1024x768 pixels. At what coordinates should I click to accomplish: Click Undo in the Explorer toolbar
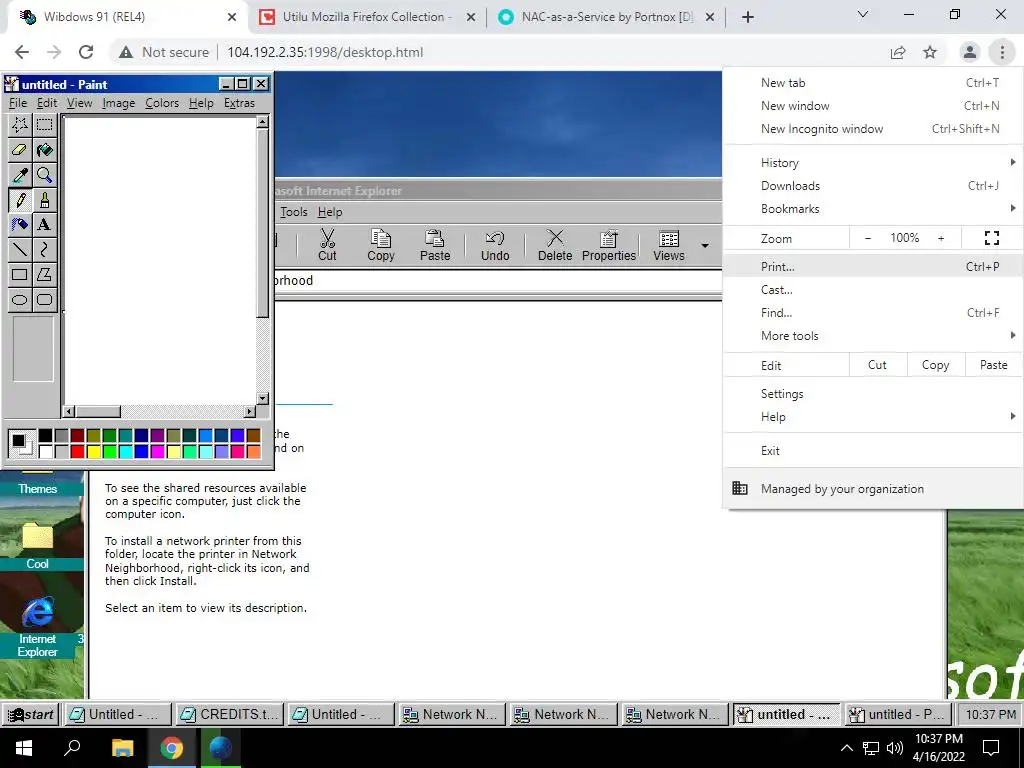click(495, 245)
